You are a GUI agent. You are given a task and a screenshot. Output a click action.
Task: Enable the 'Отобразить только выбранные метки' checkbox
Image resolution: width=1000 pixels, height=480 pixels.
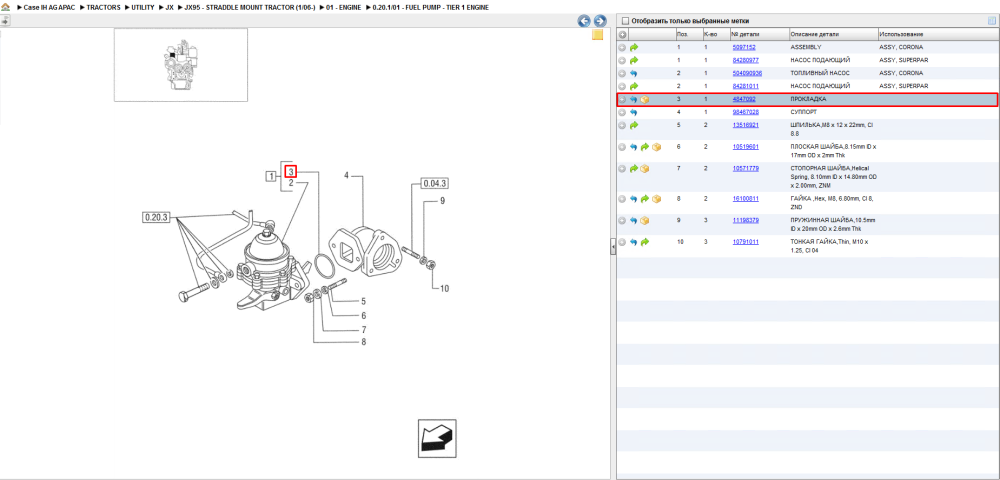pyautogui.click(x=625, y=20)
